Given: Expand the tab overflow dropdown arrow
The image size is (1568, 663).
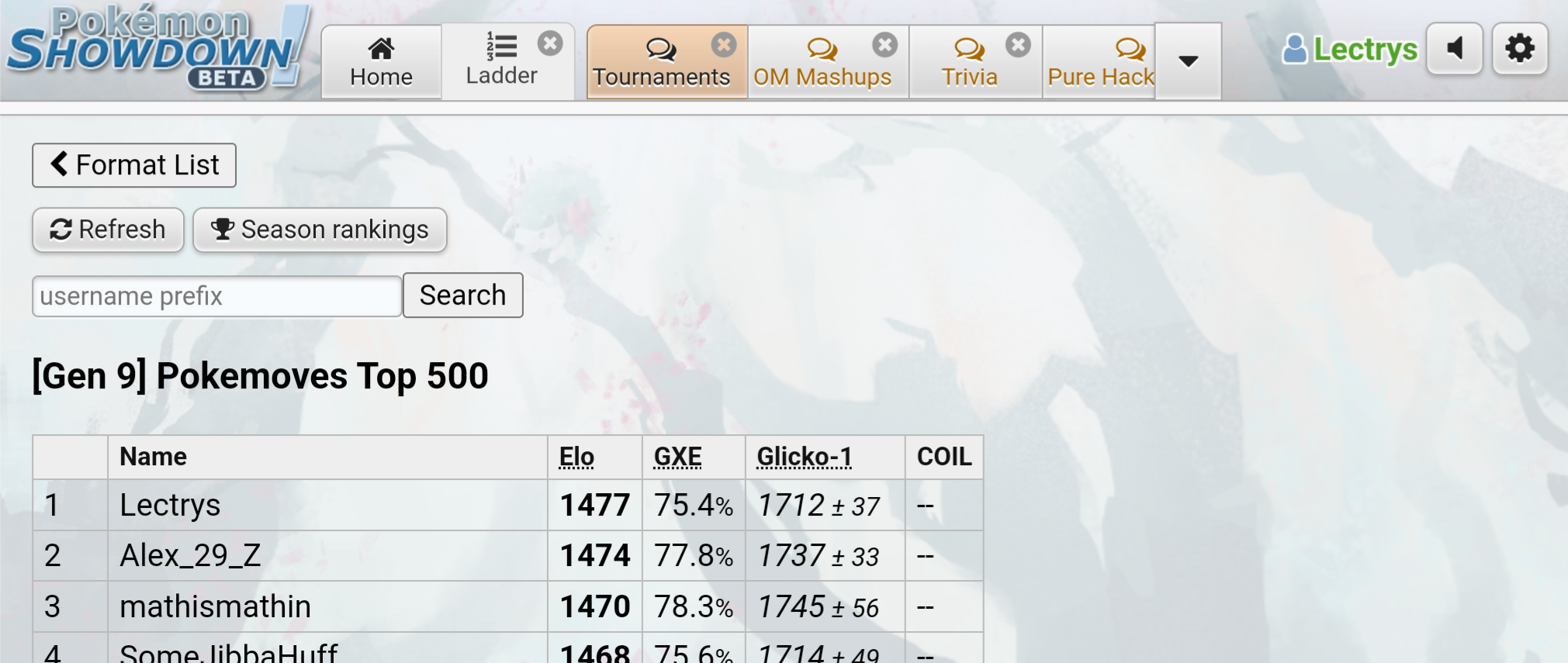Looking at the screenshot, I should click(1188, 61).
